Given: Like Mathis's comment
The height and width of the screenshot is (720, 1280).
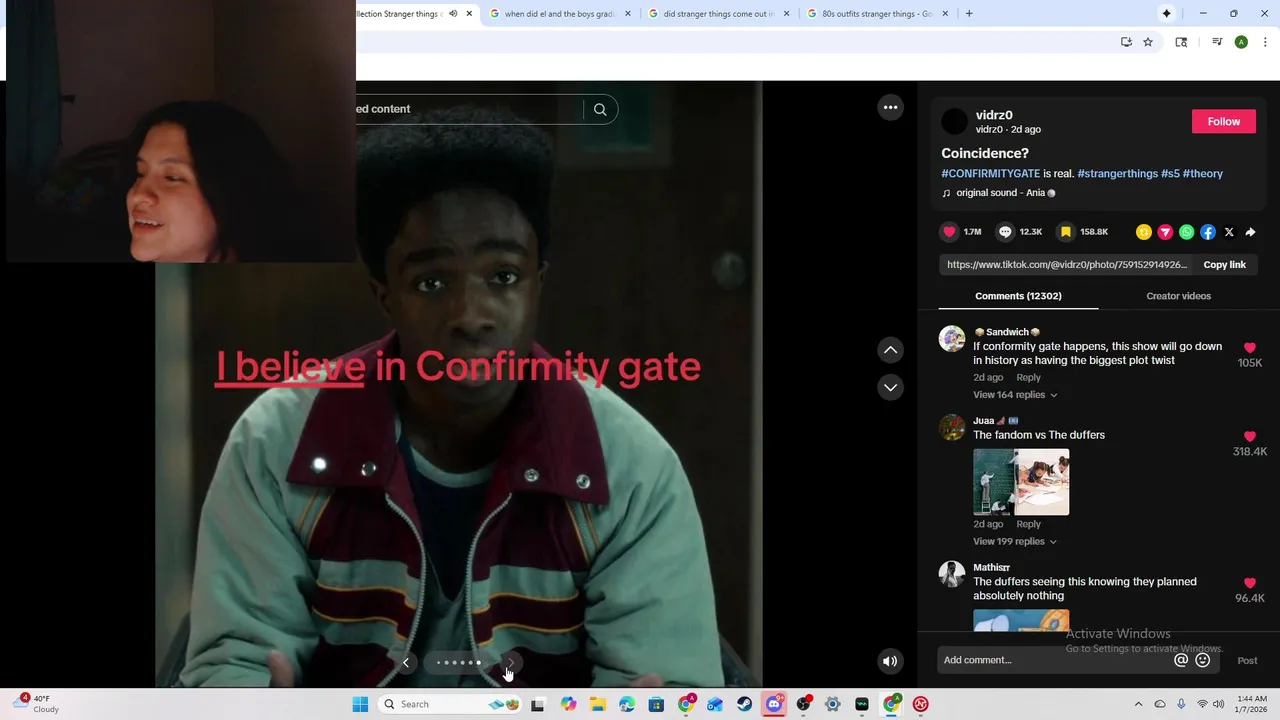Looking at the screenshot, I should click(1250, 583).
